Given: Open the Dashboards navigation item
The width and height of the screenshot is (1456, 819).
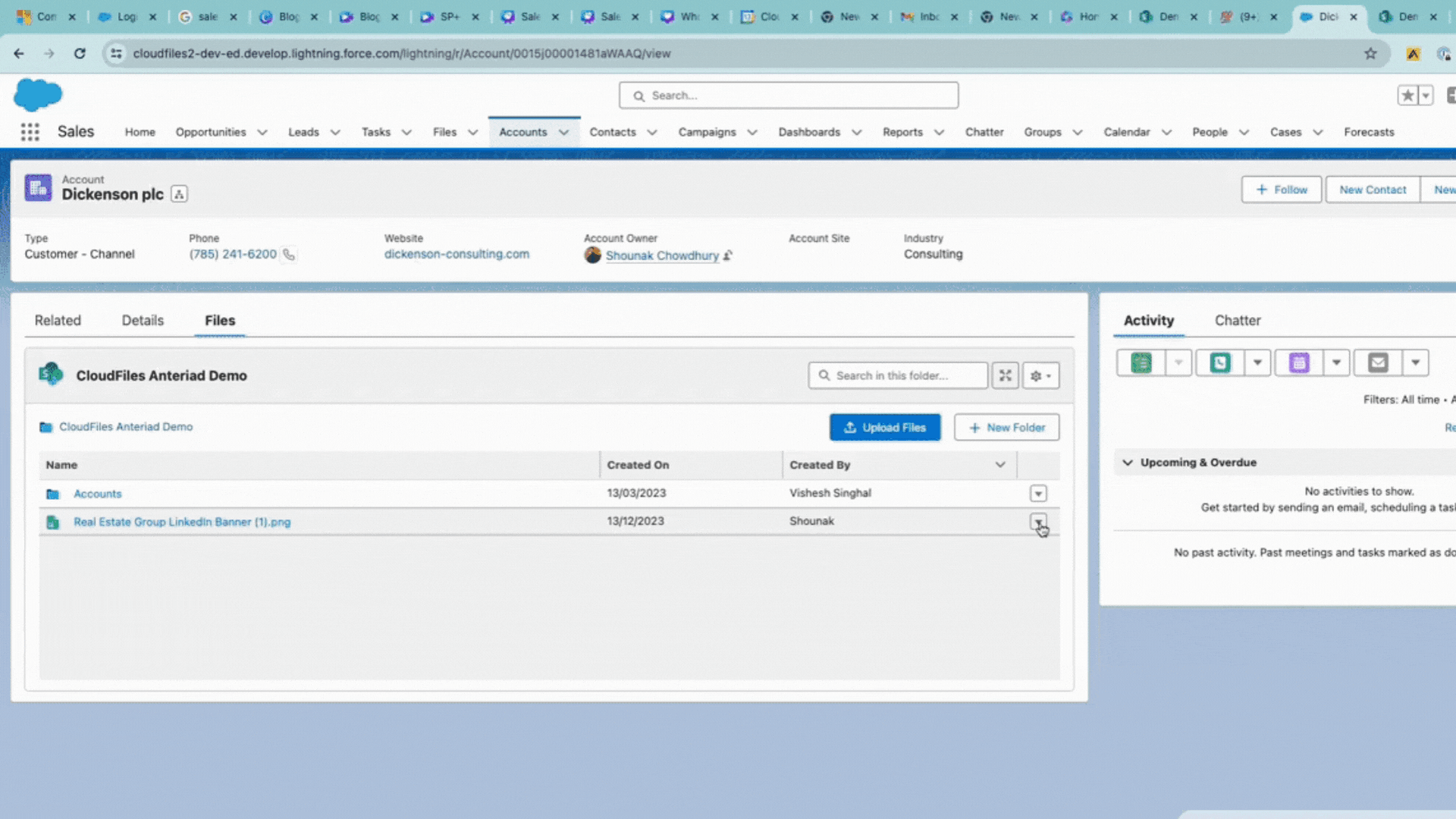Looking at the screenshot, I should [x=809, y=132].
